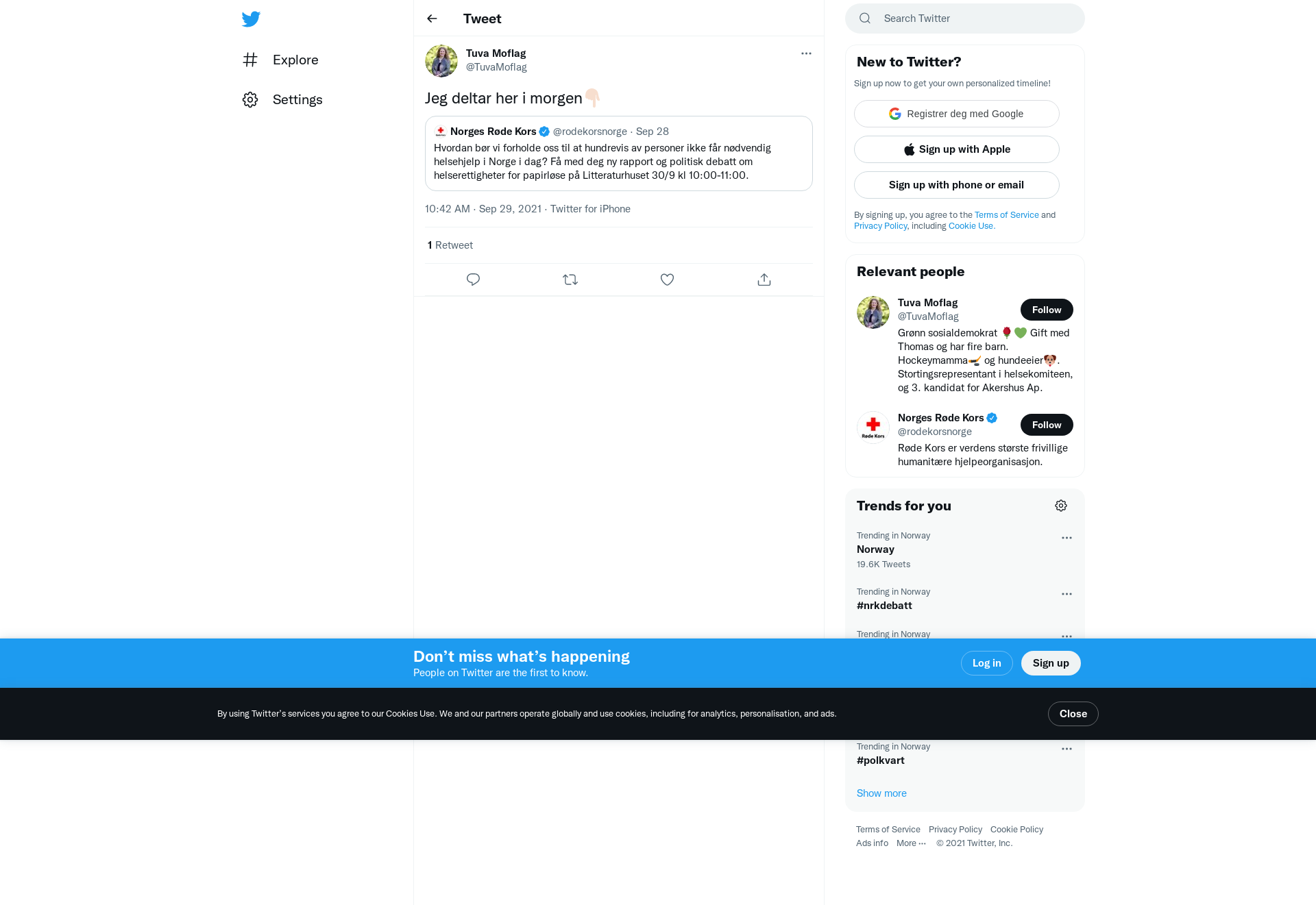
Task: Open options for the Norway trend
Action: click(x=1067, y=538)
